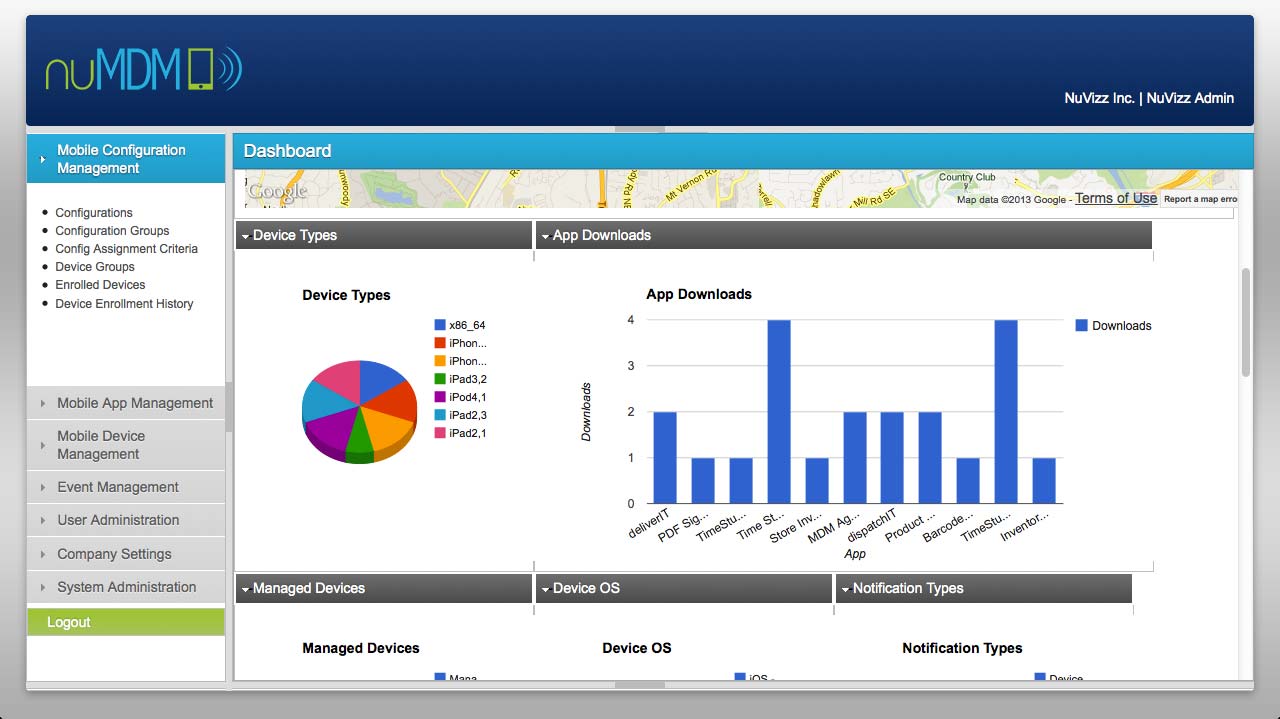Expand the Event Management section
The height and width of the screenshot is (719, 1280).
[x=117, y=487]
